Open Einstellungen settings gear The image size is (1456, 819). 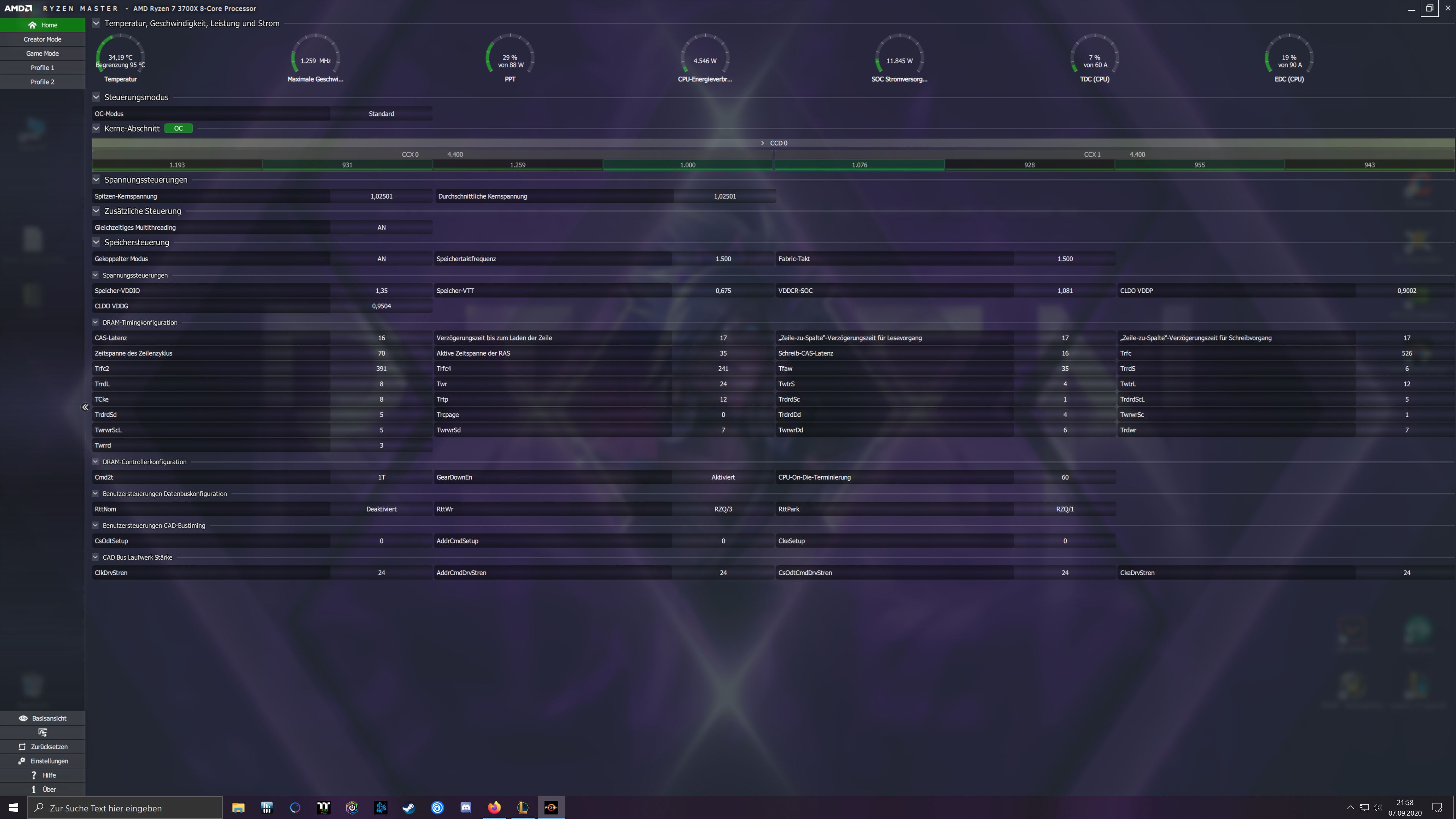(x=22, y=761)
